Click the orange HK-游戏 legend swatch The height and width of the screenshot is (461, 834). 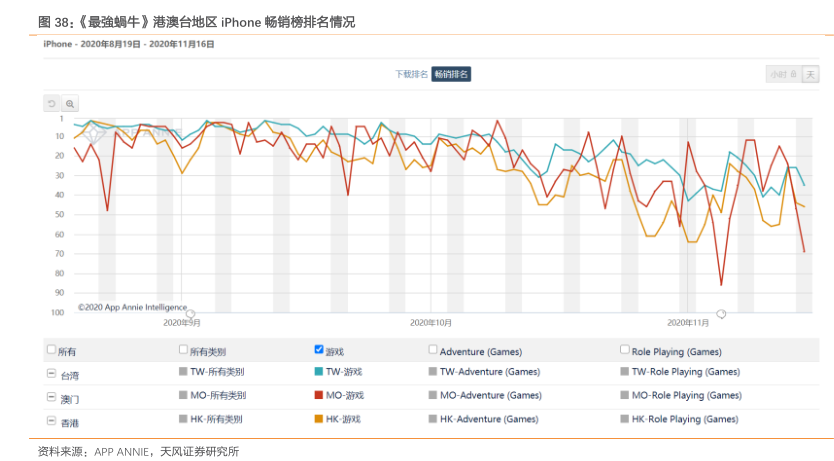coord(319,419)
